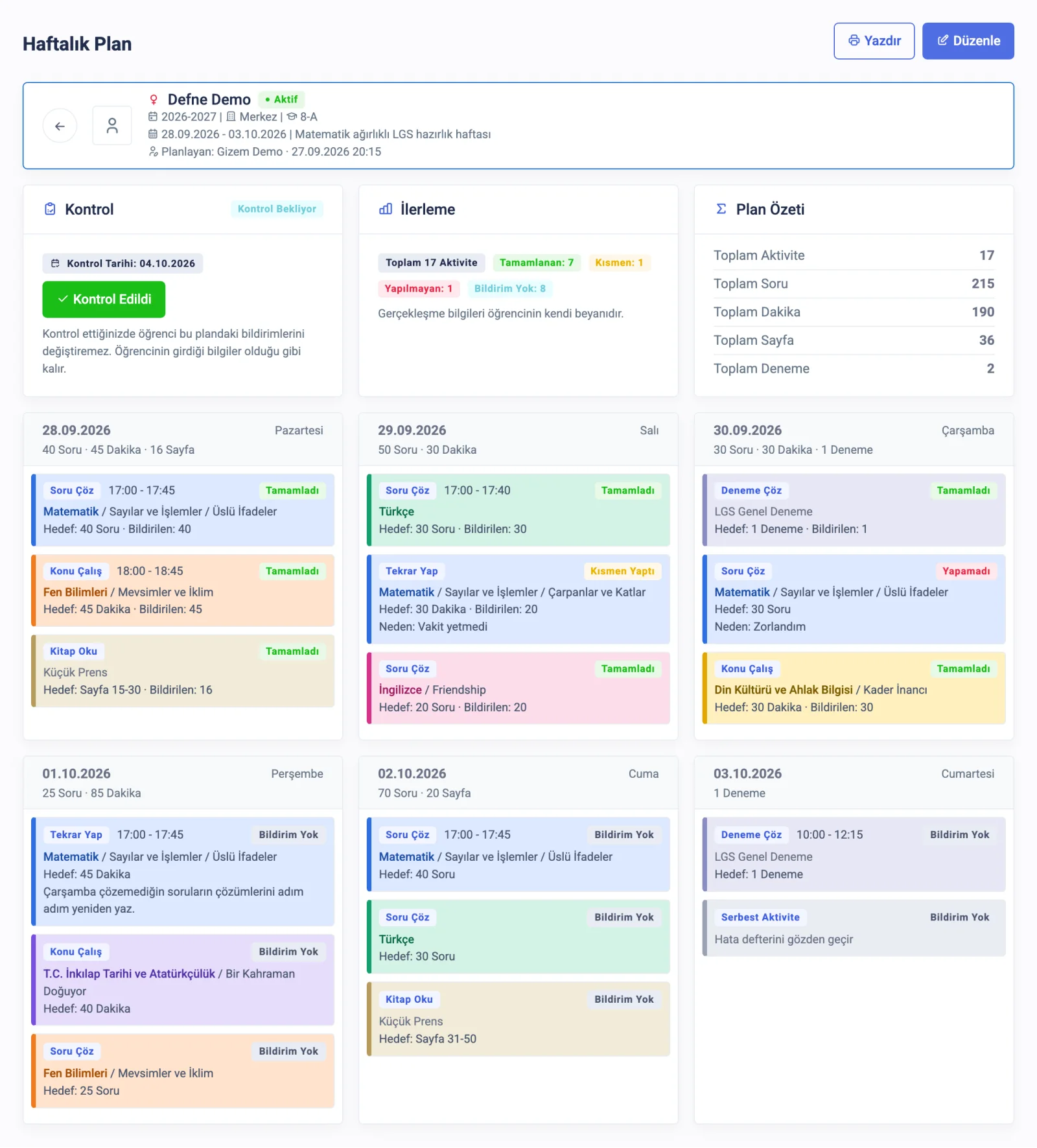Select the Bildirim Yok: 8 badge

pyautogui.click(x=509, y=288)
